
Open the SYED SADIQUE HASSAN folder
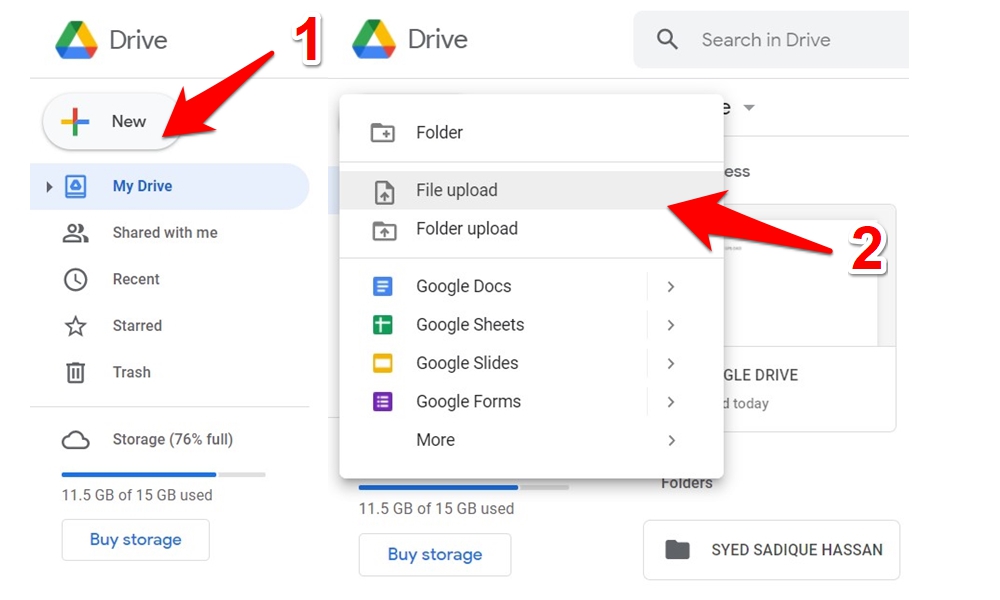tap(772, 550)
